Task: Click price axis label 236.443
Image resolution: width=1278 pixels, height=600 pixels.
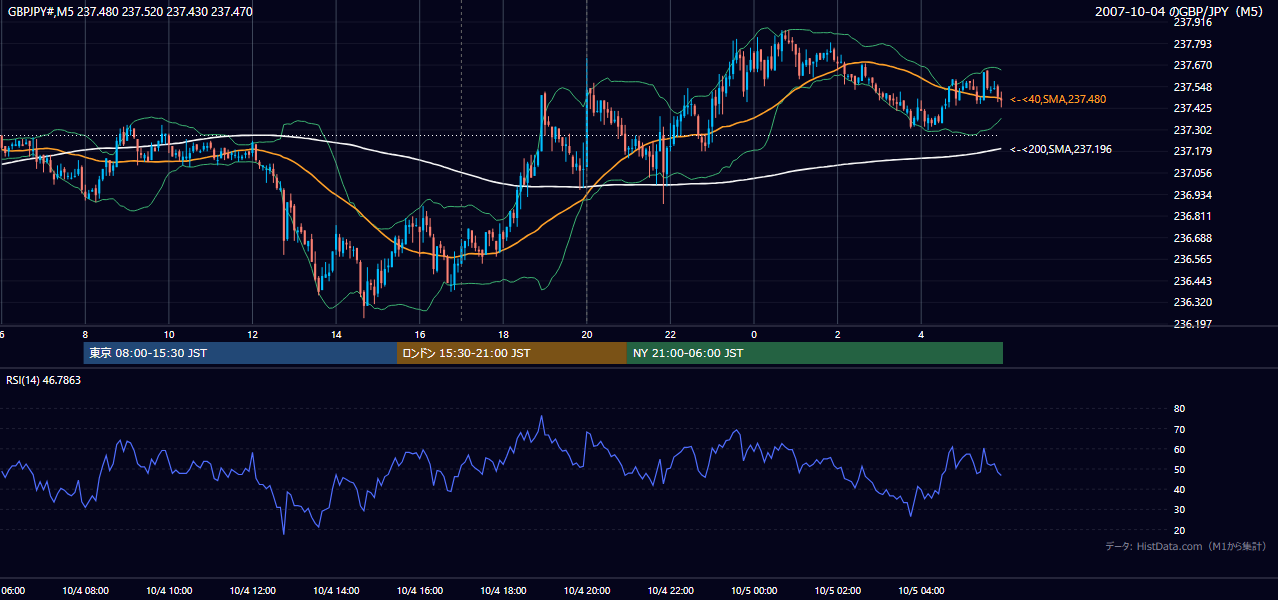Action: [x=1192, y=281]
